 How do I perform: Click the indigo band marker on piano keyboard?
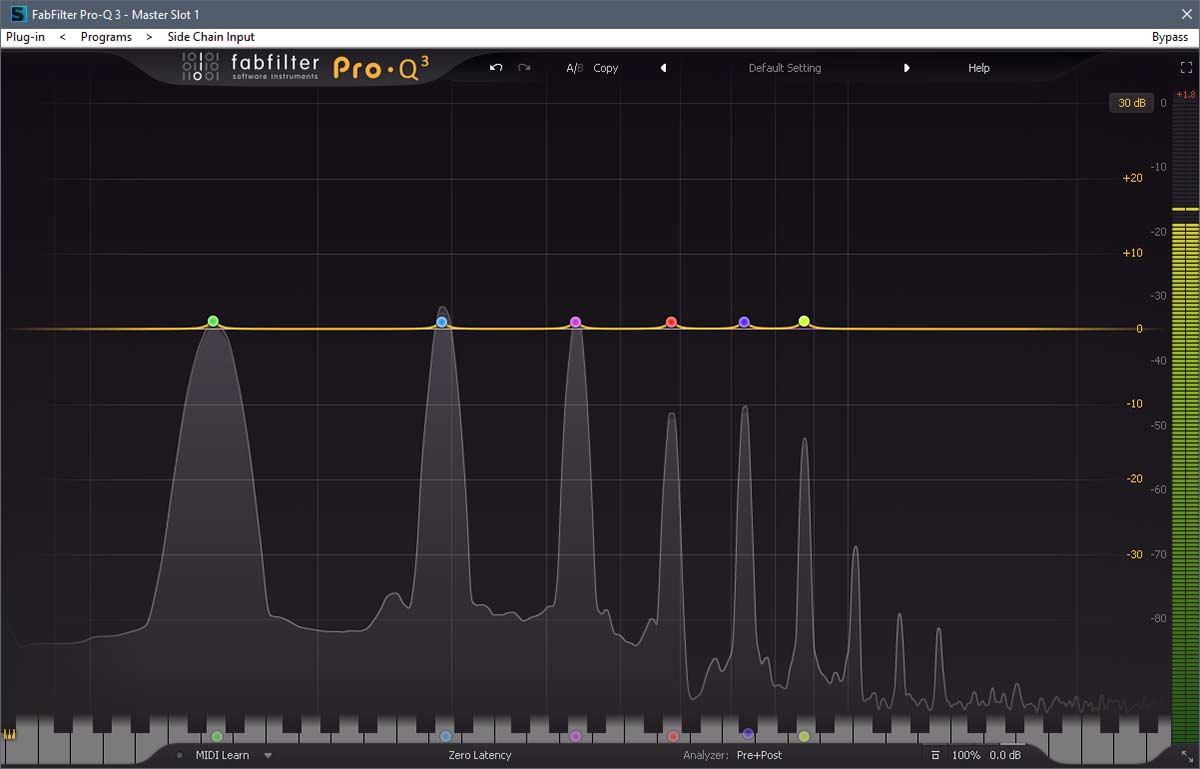tap(748, 734)
